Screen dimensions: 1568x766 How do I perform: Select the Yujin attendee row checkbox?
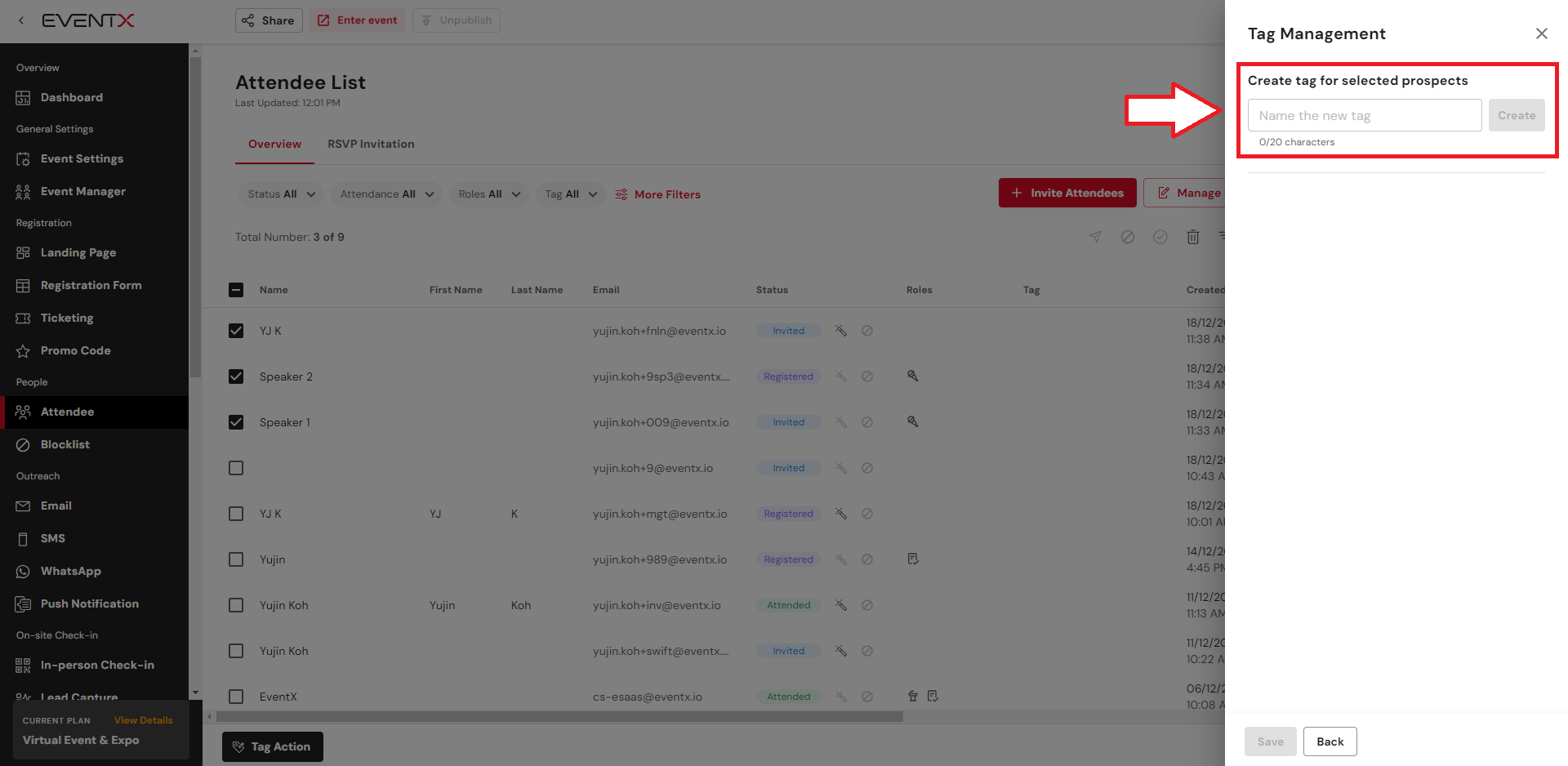pyautogui.click(x=236, y=559)
